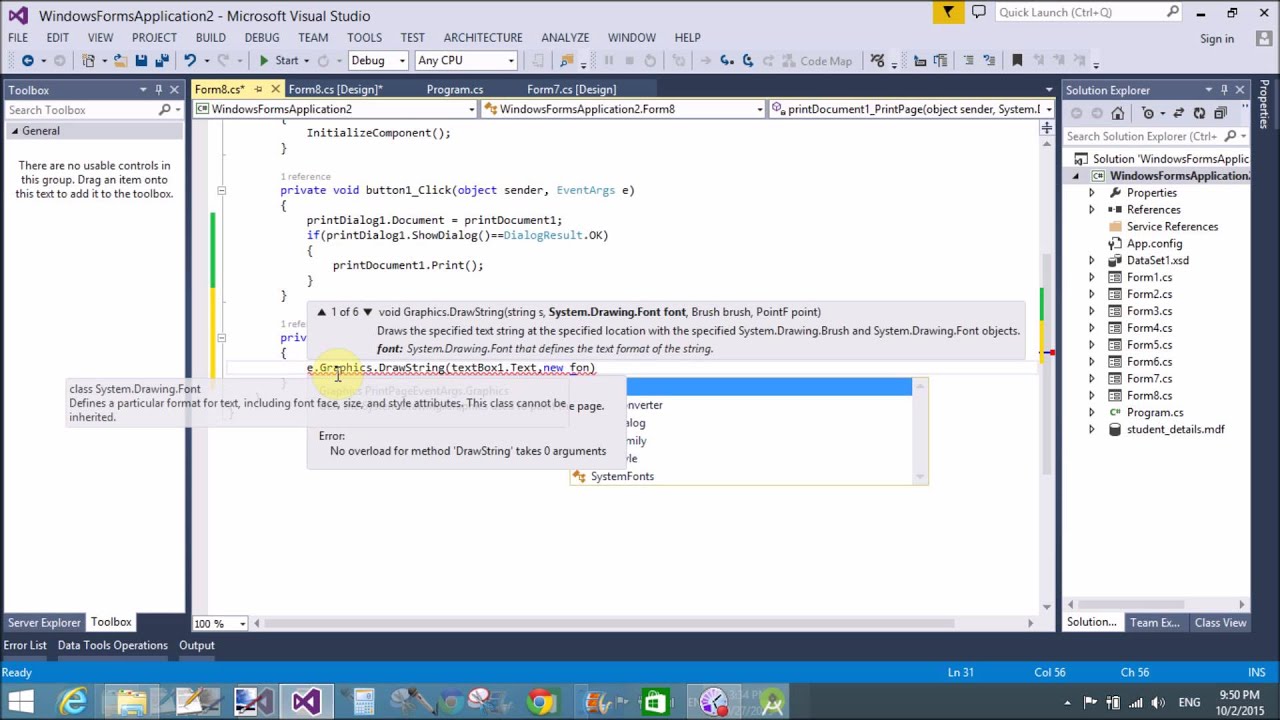Click the Comment Selection toolbar icon

968,61
